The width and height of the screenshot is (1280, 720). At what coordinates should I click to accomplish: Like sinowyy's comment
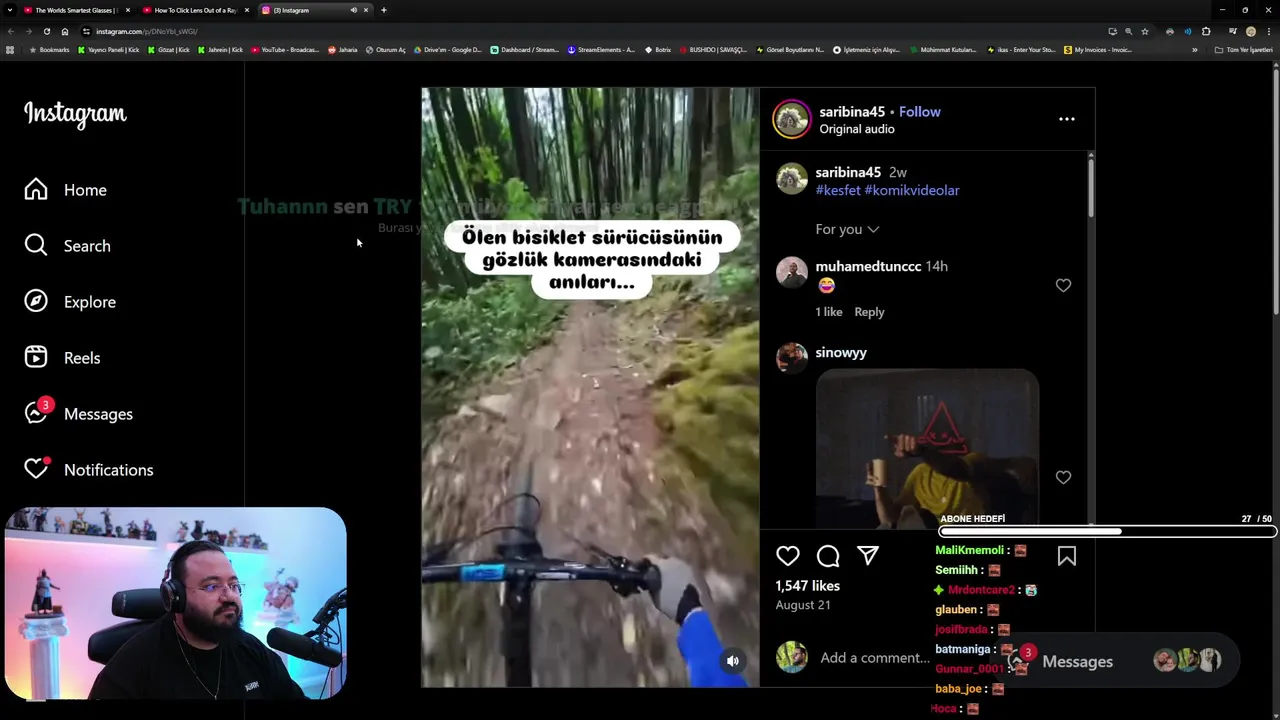[1063, 477]
